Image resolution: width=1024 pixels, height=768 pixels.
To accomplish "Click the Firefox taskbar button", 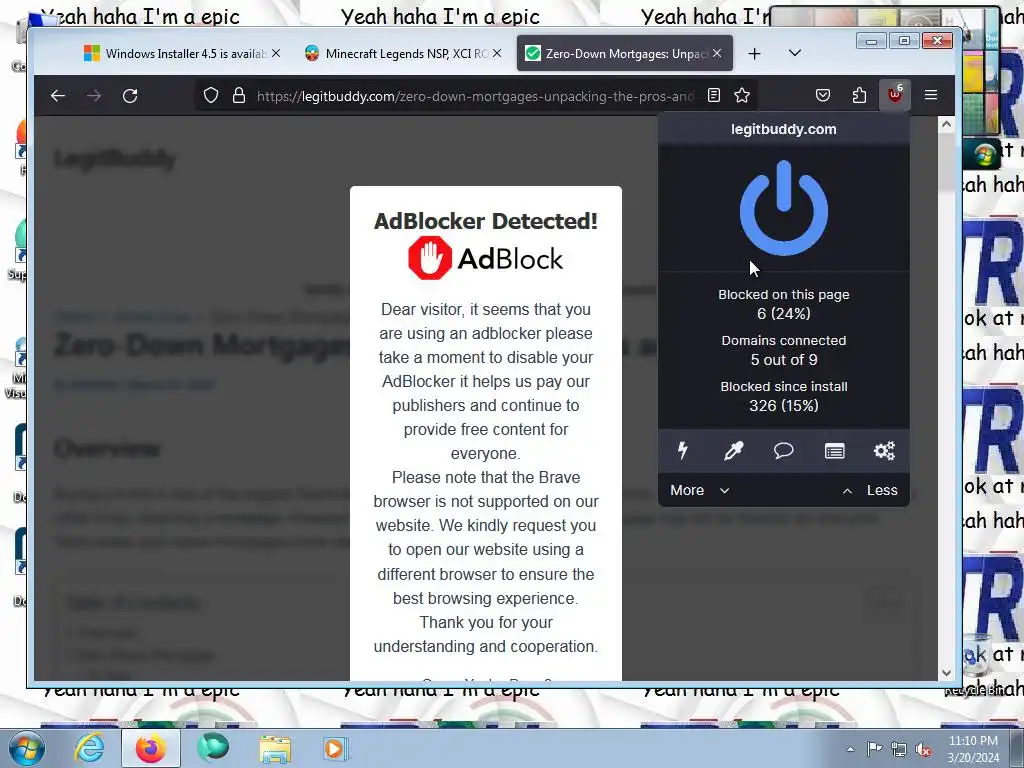I will [150, 748].
